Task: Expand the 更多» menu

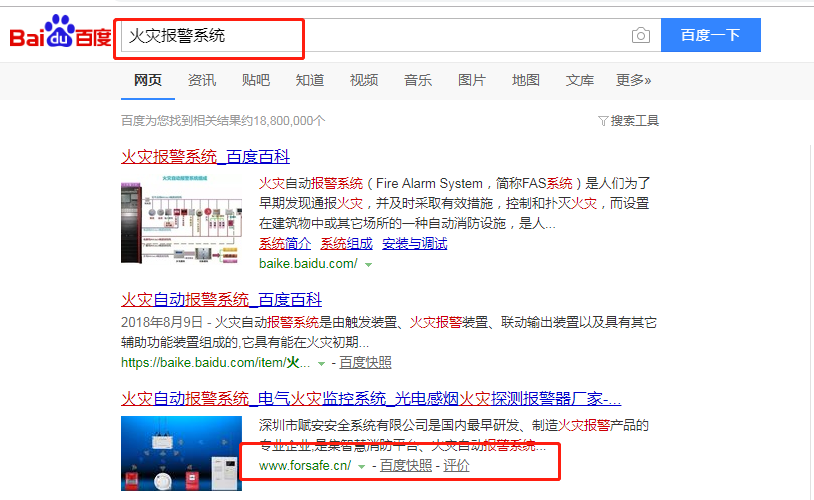Action: click(x=633, y=80)
